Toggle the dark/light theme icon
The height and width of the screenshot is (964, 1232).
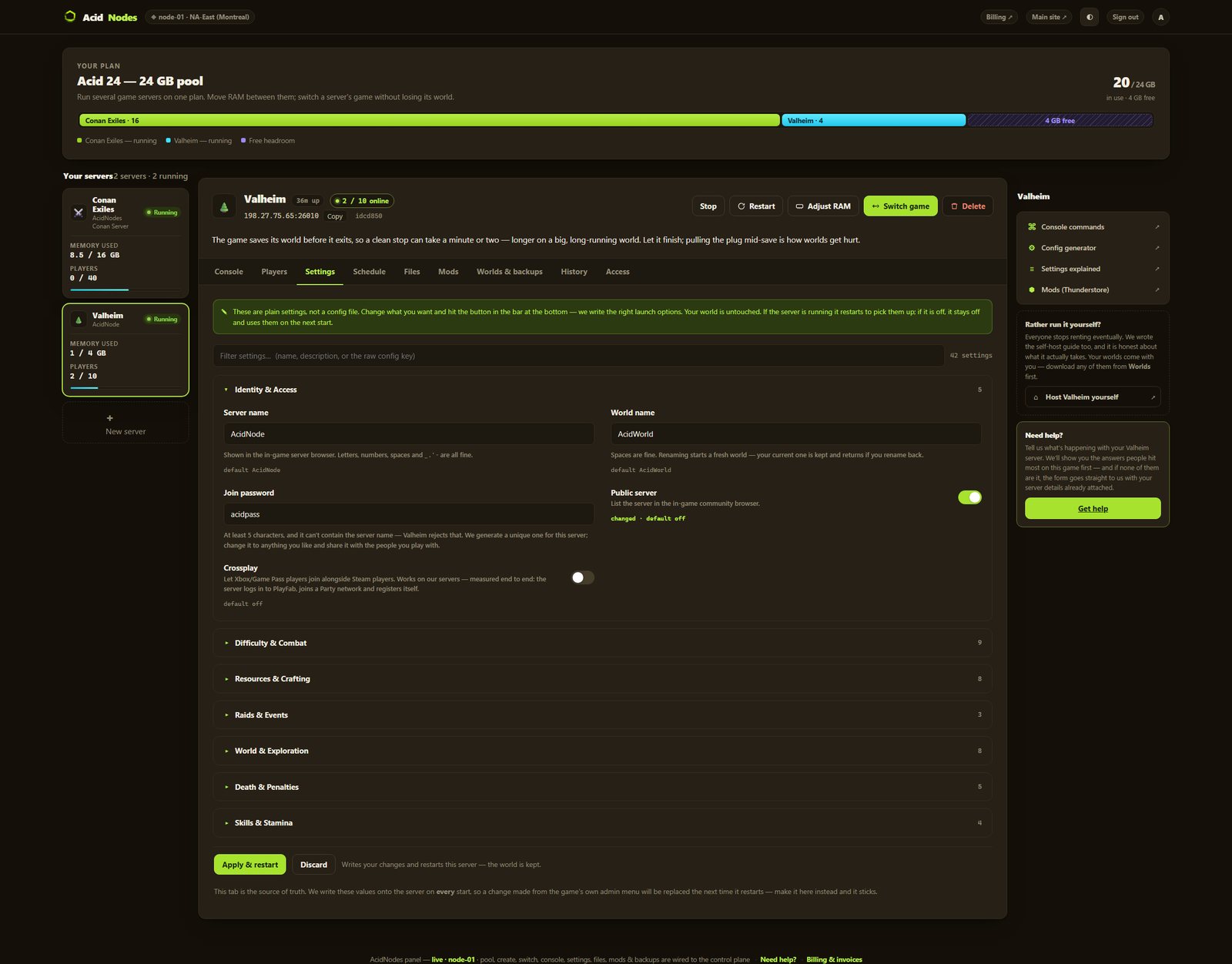pyautogui.click(x=1090, y=17)
